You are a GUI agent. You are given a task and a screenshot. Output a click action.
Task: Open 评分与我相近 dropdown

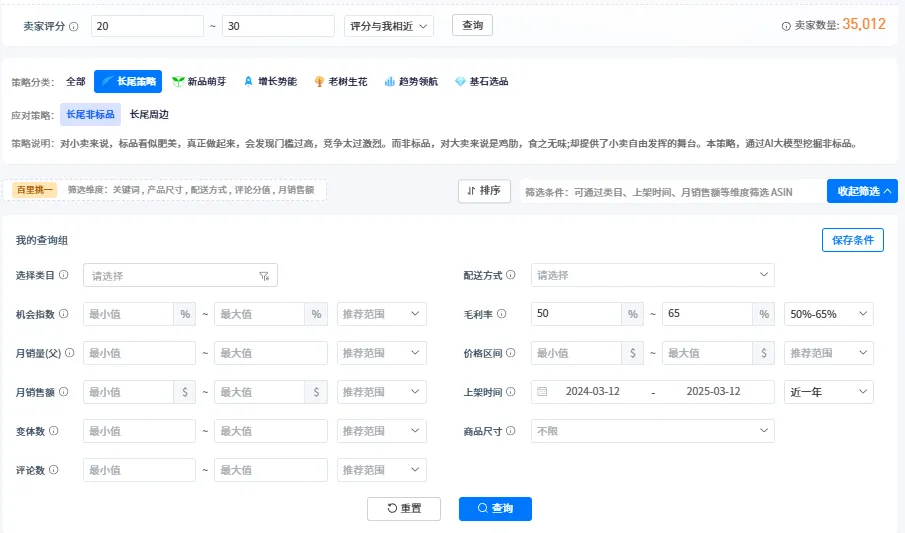[x=389, y=26]
